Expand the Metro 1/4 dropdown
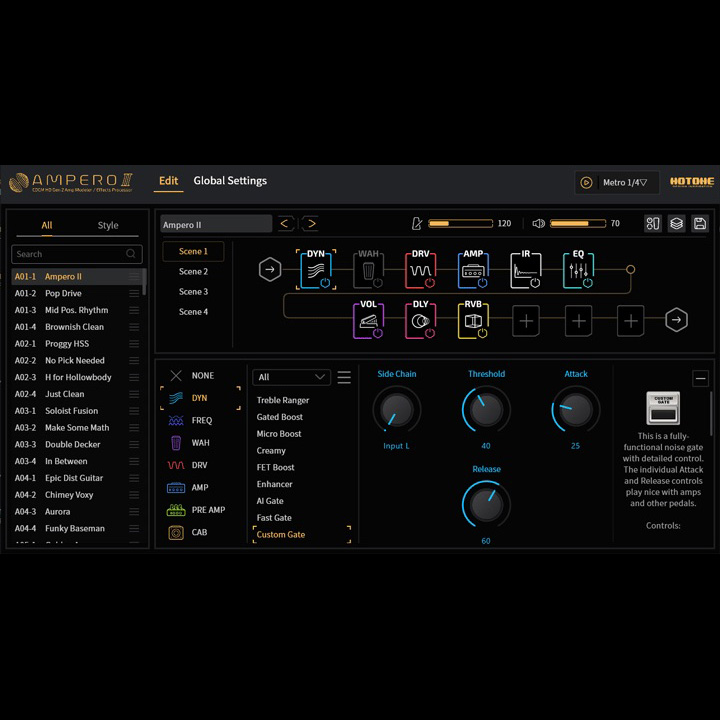 pos(625,183)
